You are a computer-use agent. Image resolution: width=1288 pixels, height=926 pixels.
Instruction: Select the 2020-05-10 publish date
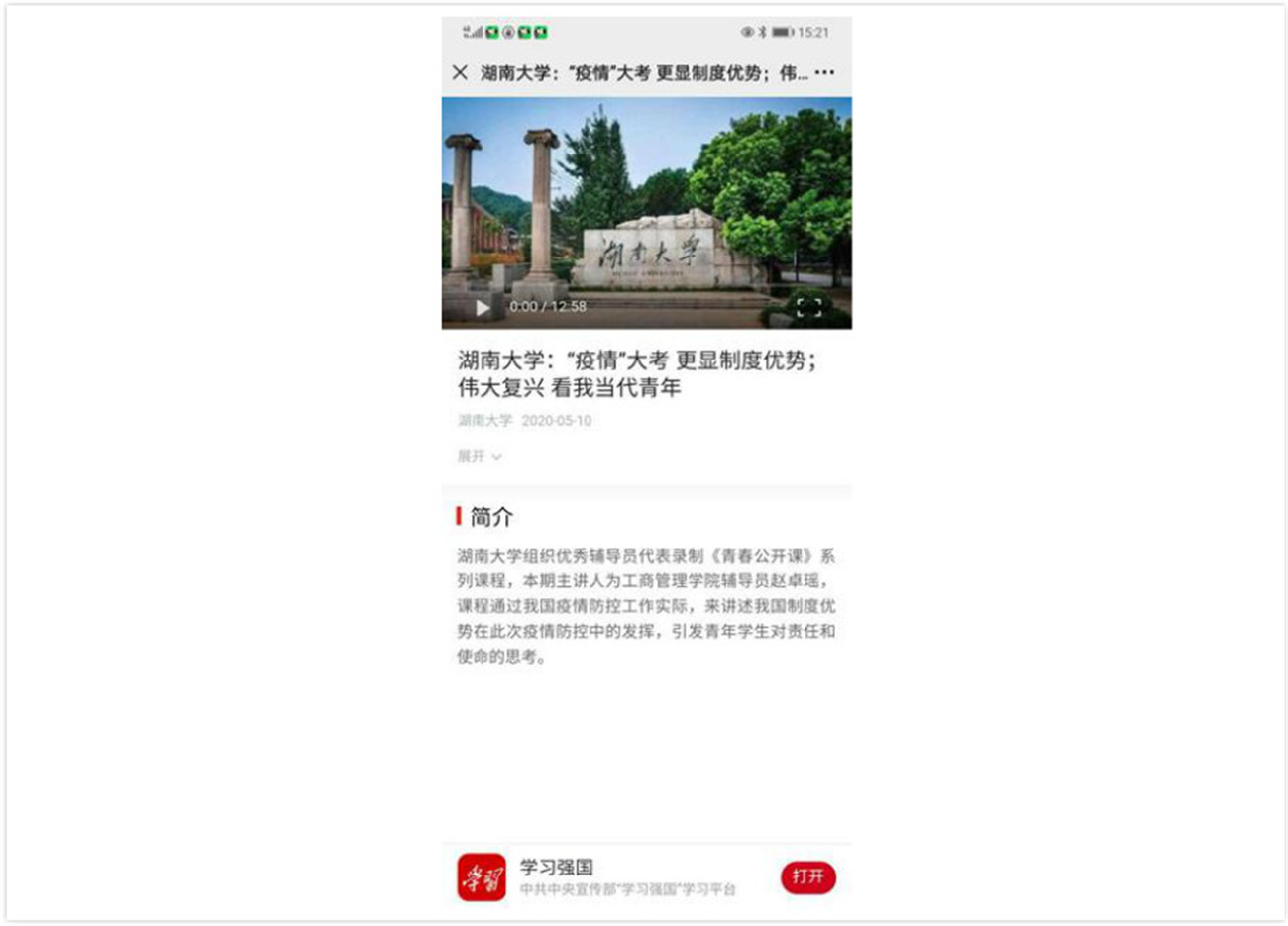(557, 420)
